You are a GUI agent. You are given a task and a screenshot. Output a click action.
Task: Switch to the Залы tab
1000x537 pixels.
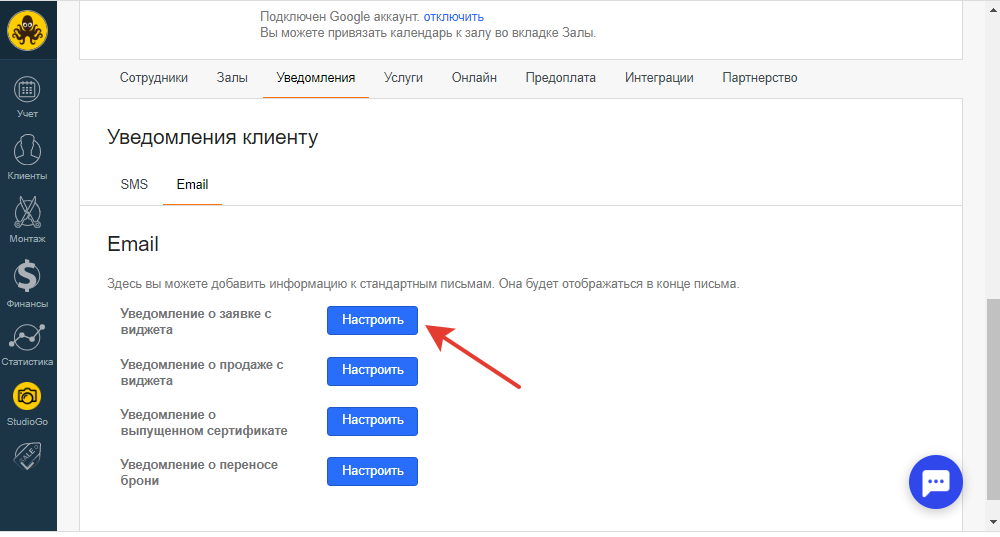pos(232,78)
